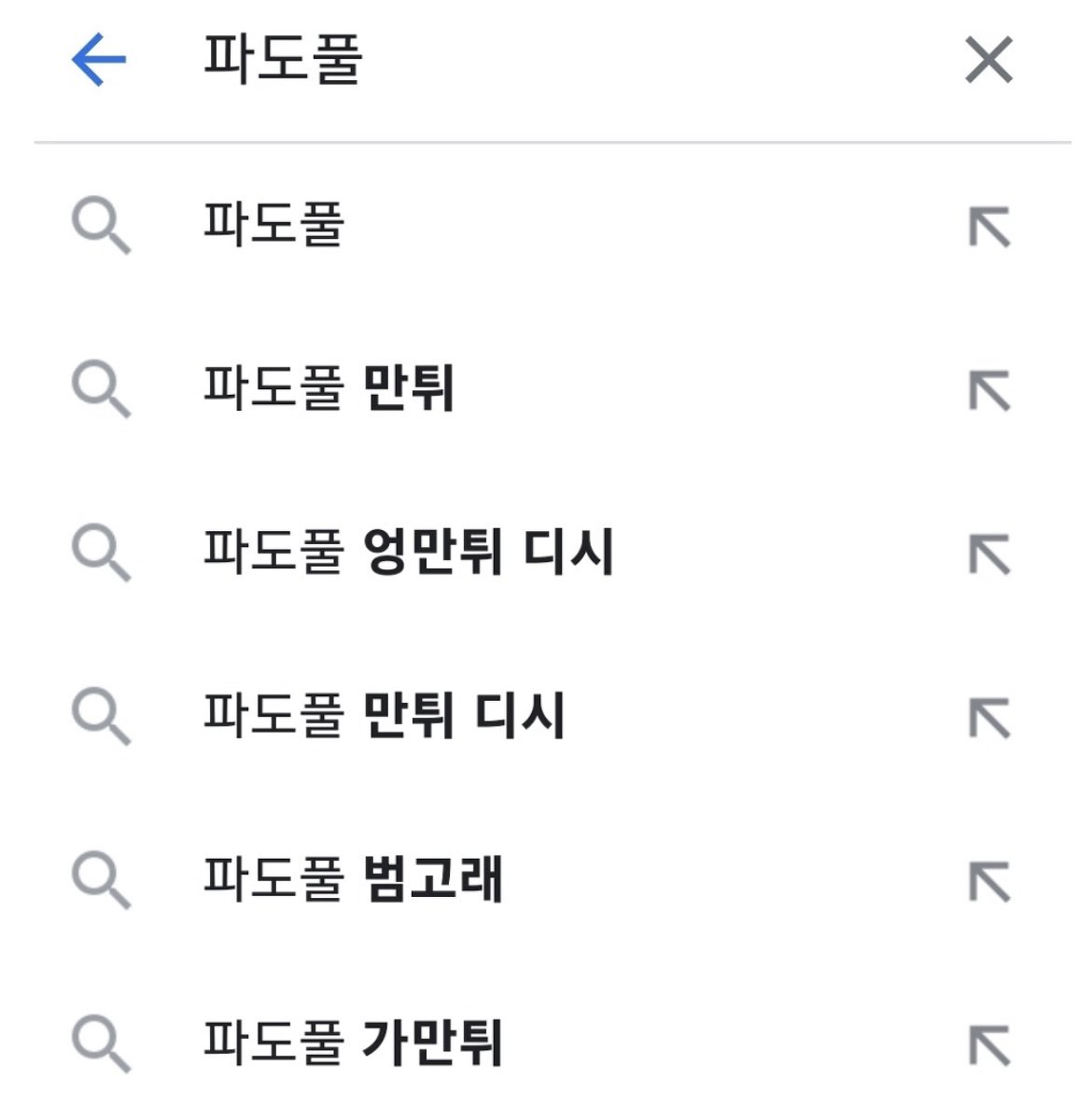This screenshot has width=1092, height=1093.
Task: Fill search with '파도풀 엉만튀 디시' arrow
Action: tap(989, 554)
